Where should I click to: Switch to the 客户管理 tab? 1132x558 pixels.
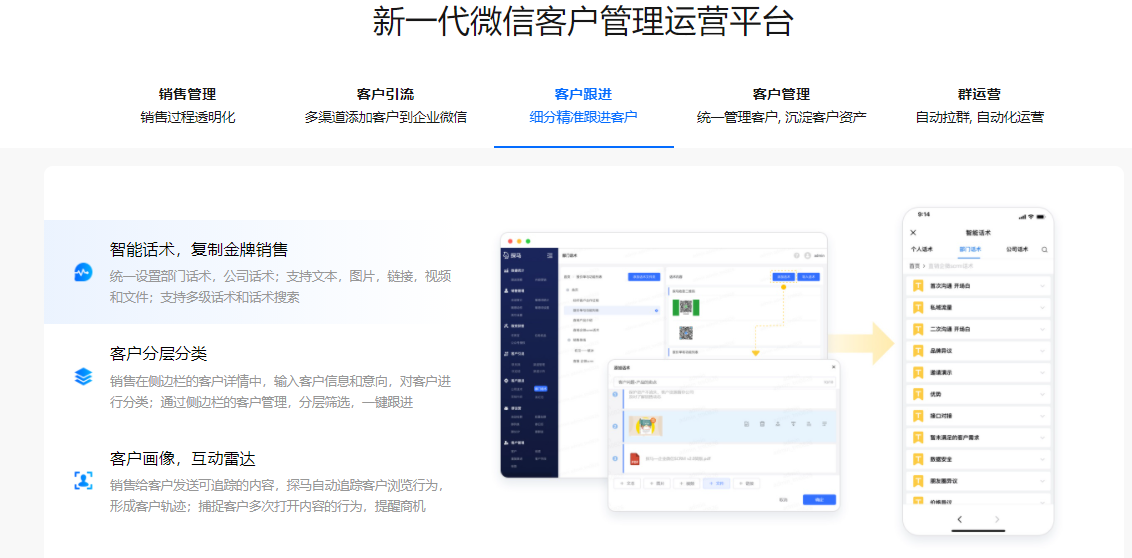(x=781, y=105)
